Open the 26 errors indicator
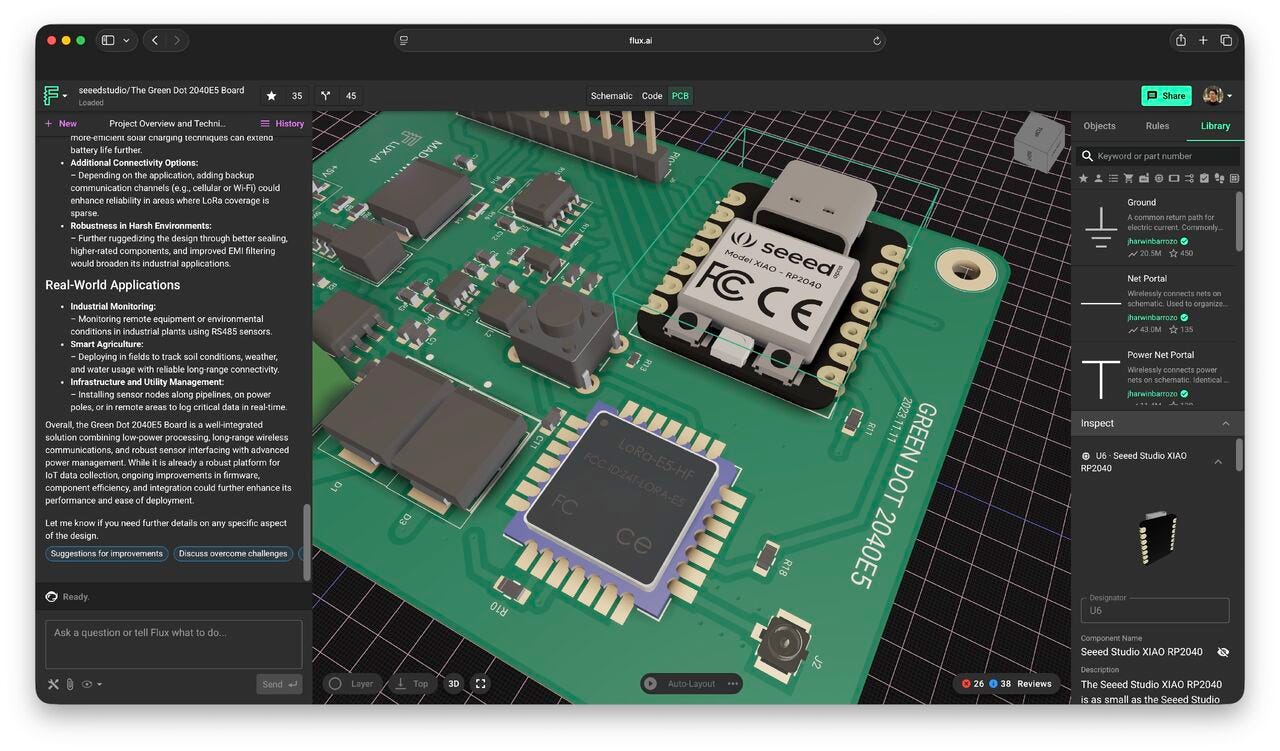This screenshot has height=751, width=1280. point(972,684)
